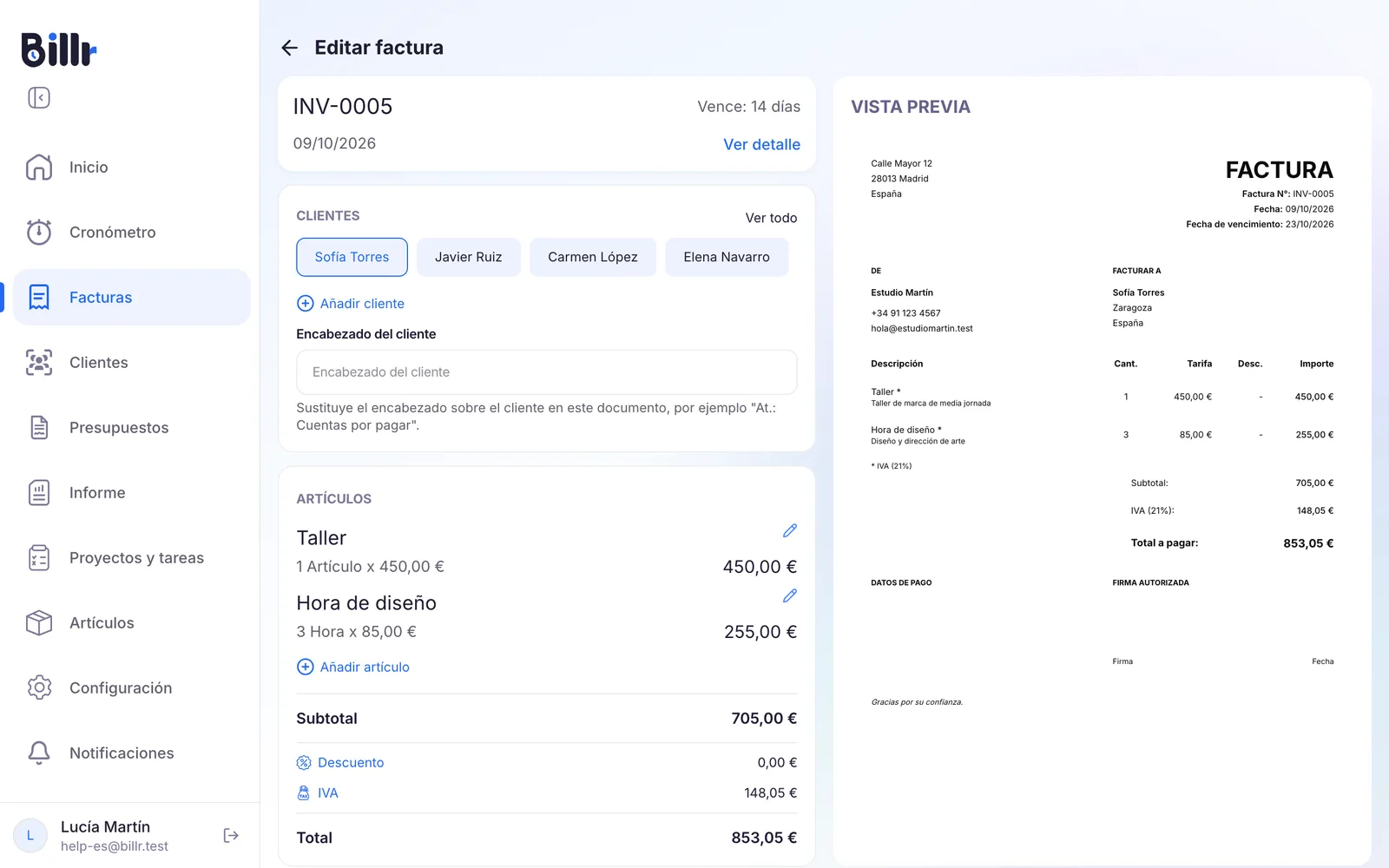The height and width of the screenshot is (868, 1389).
Task: Click the Taller item title
Action: 321,537
